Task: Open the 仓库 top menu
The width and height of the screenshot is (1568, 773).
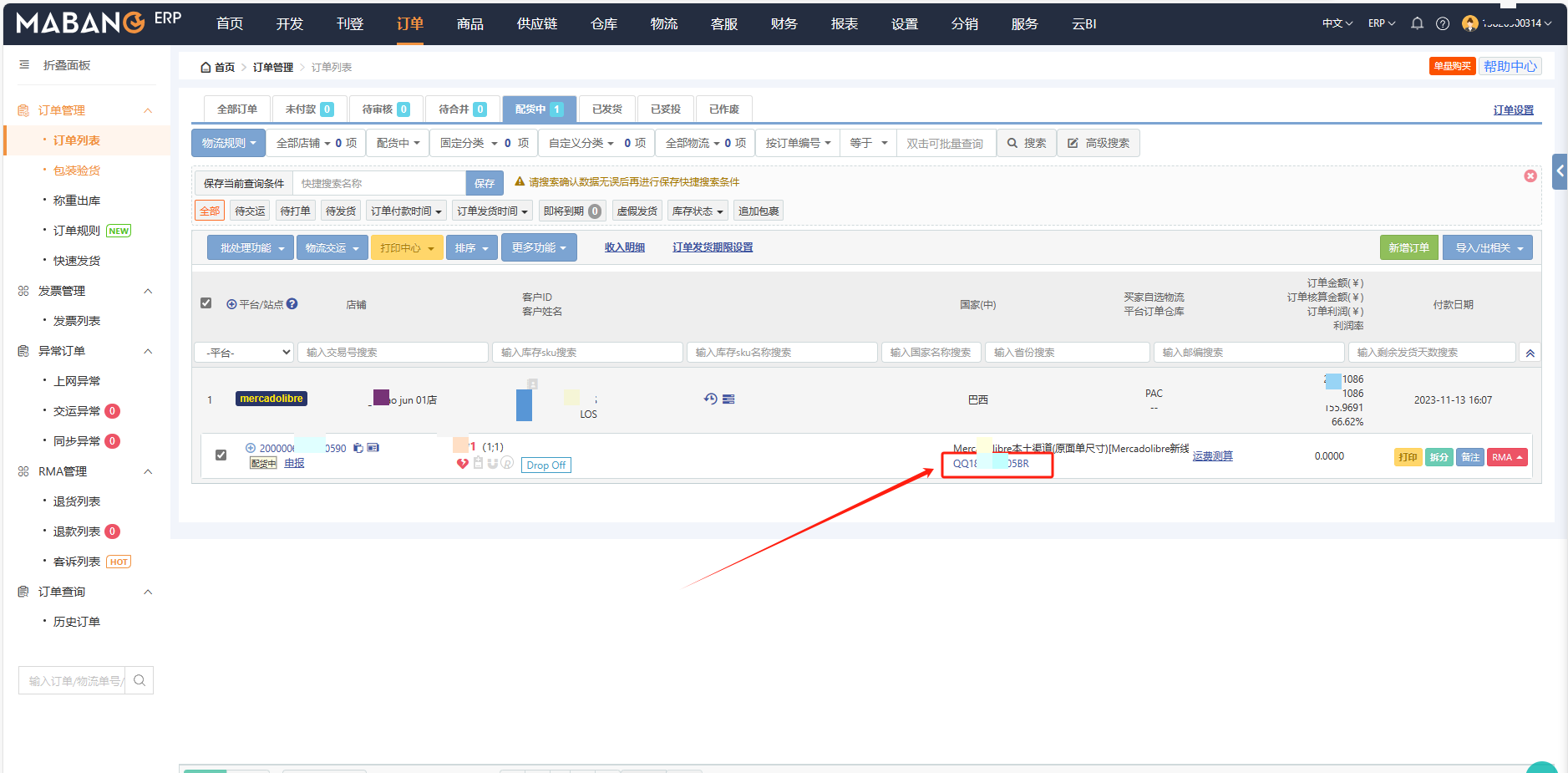Action: coord(604,23)
